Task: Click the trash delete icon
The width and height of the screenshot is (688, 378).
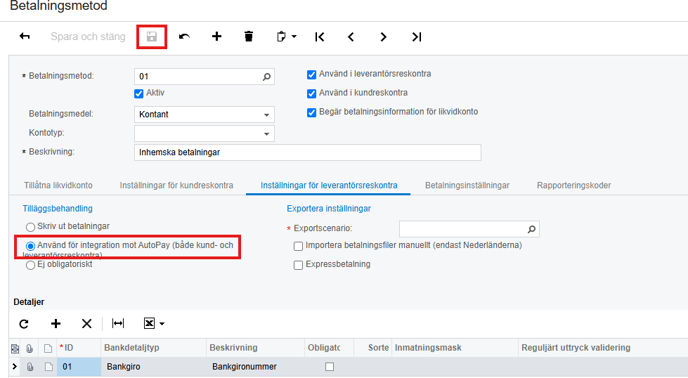Action: pyautogui.click(x=248, y=36)
